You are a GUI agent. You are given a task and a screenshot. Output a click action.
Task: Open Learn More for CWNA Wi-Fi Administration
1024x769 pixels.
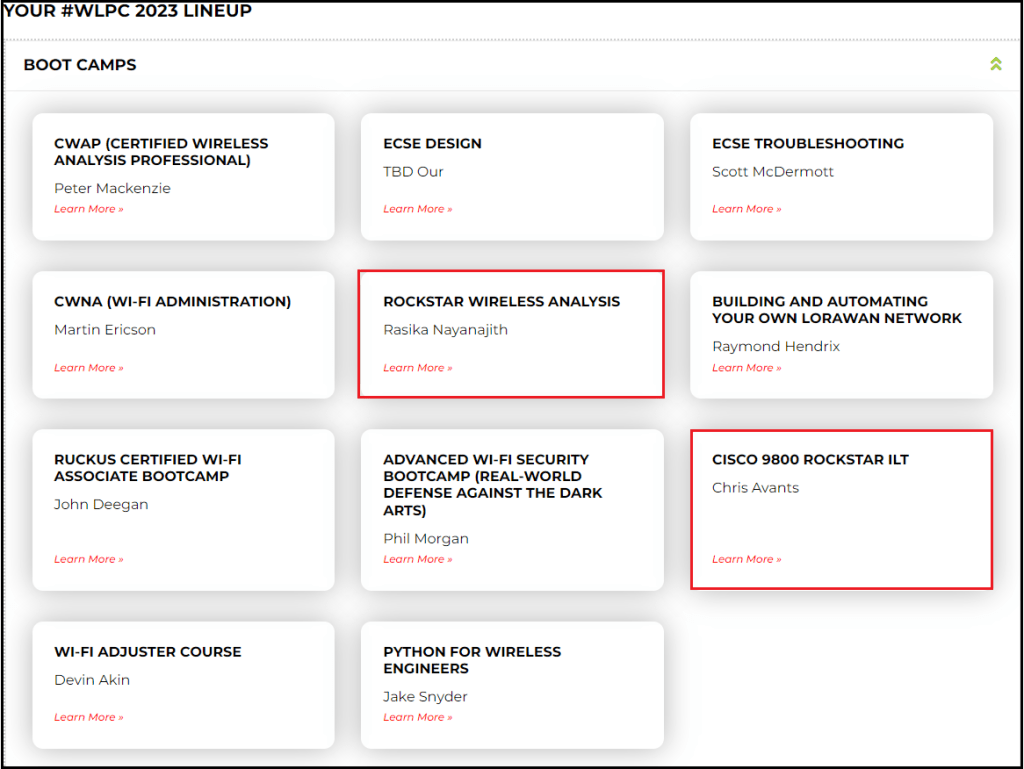tap(89, 368)
